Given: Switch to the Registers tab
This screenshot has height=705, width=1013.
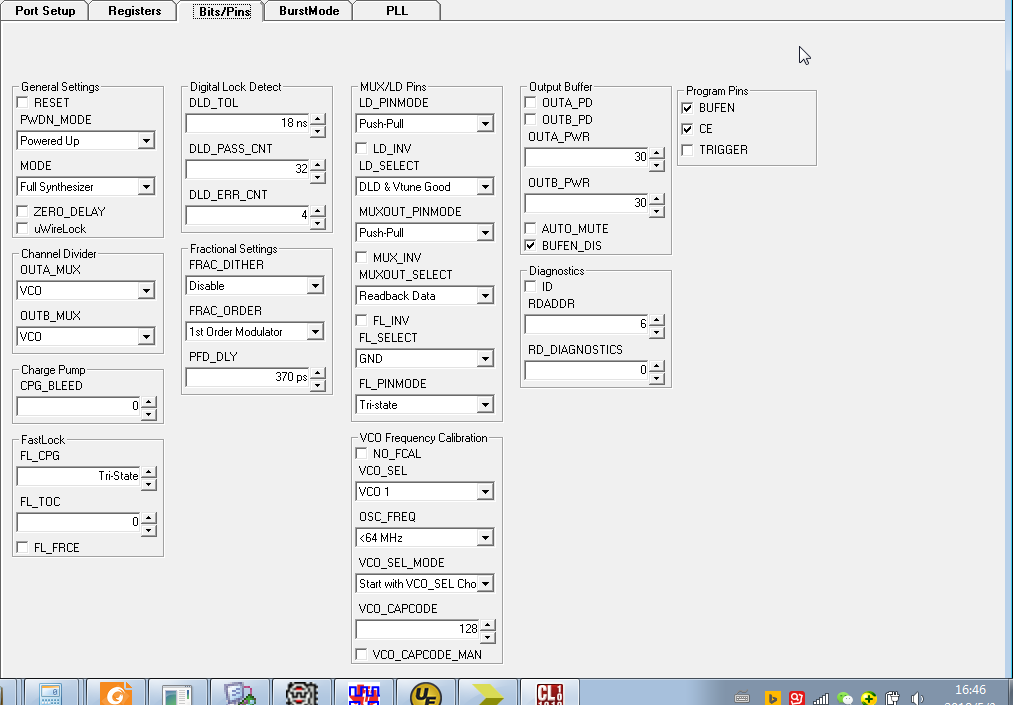Looking at the screenshot, I should (134, 11).
